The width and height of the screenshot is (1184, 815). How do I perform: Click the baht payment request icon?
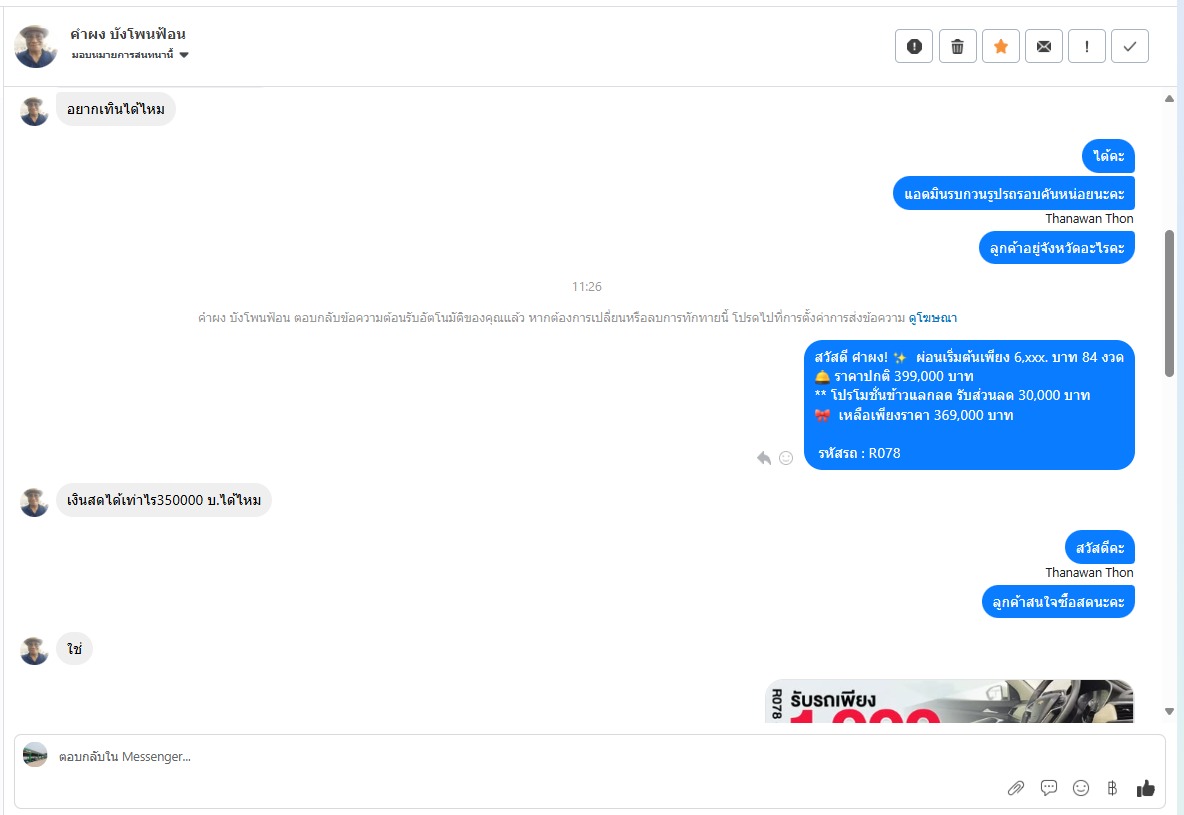click(1112, 789)
